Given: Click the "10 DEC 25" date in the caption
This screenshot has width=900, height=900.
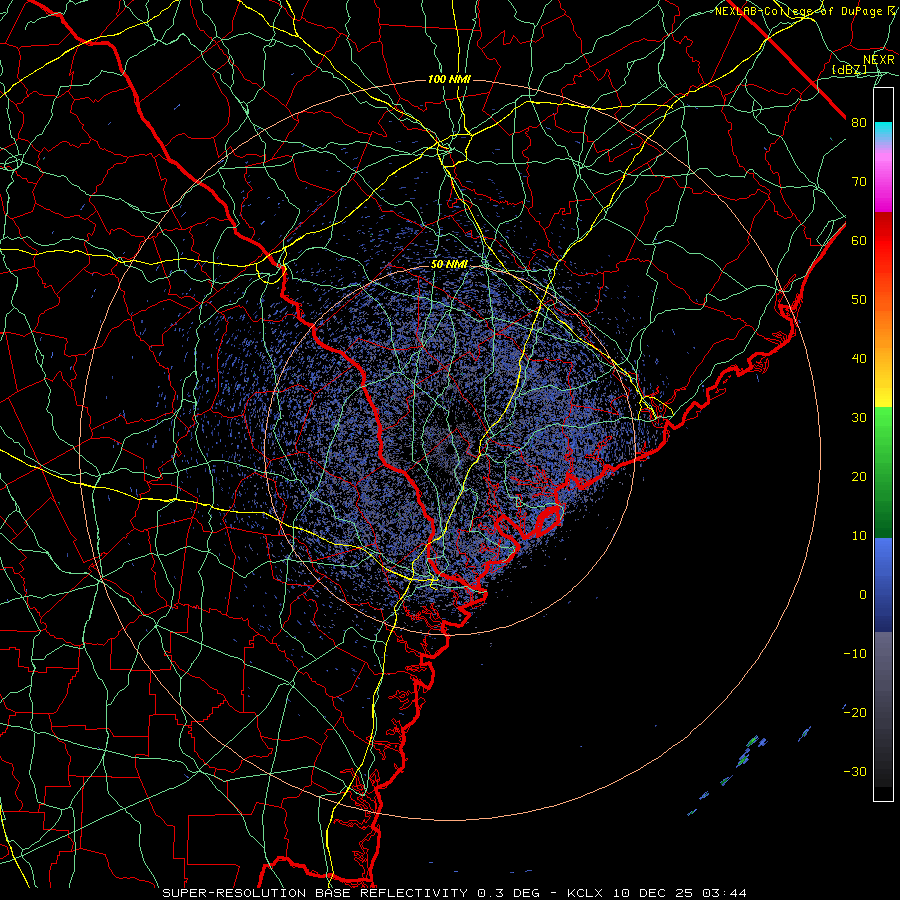Looking at the screenshot, I should 655,893.
